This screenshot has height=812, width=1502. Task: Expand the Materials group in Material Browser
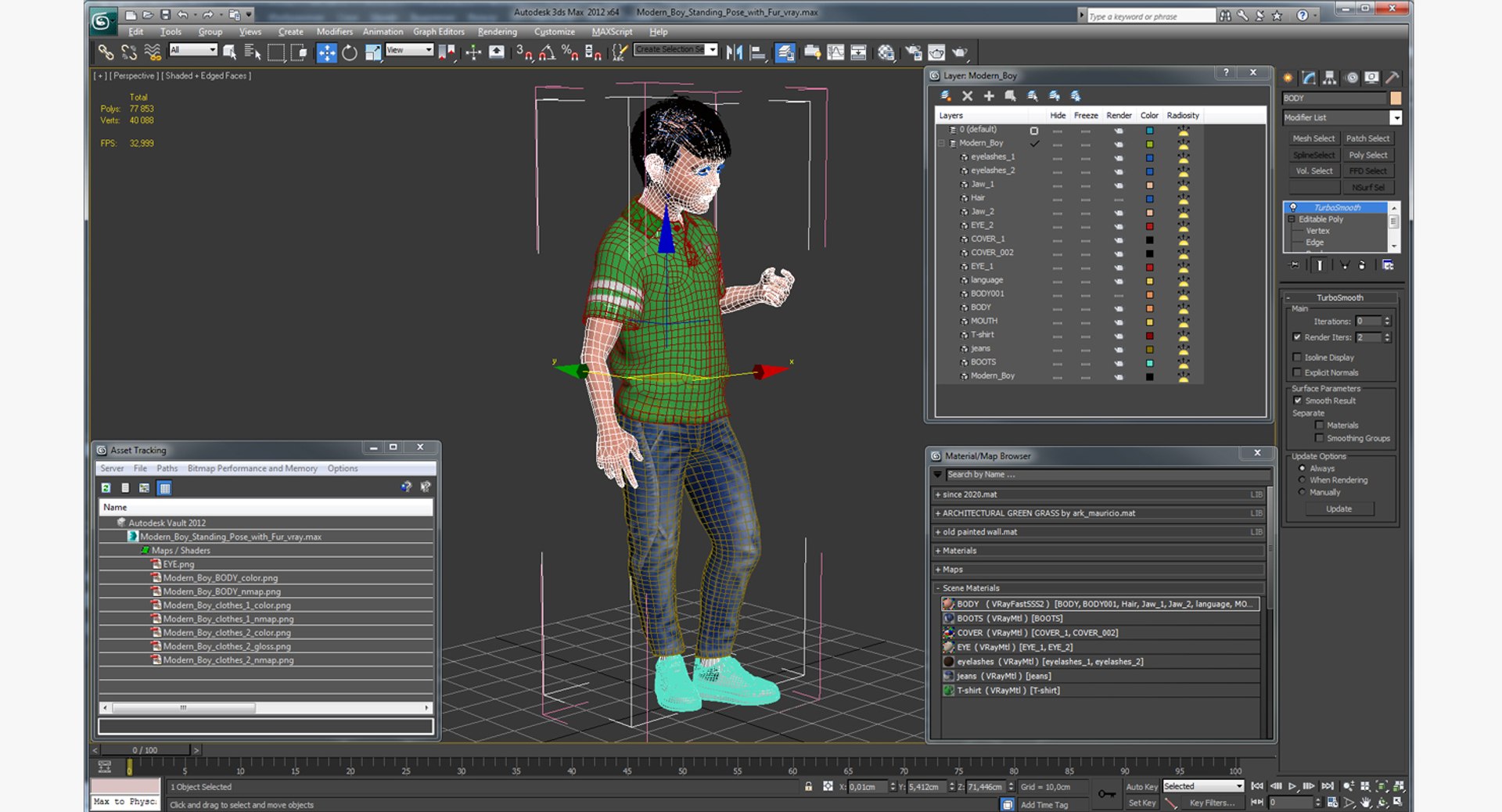tap(937, 551)
